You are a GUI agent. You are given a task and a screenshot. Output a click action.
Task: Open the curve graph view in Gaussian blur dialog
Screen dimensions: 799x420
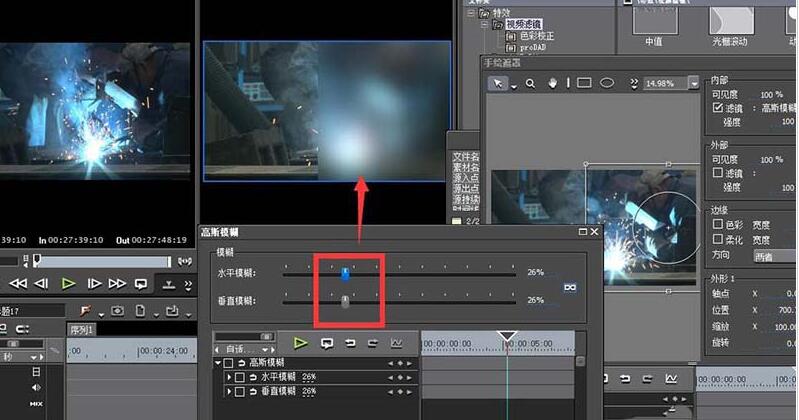pyautogui.click(x=396, y=344)
